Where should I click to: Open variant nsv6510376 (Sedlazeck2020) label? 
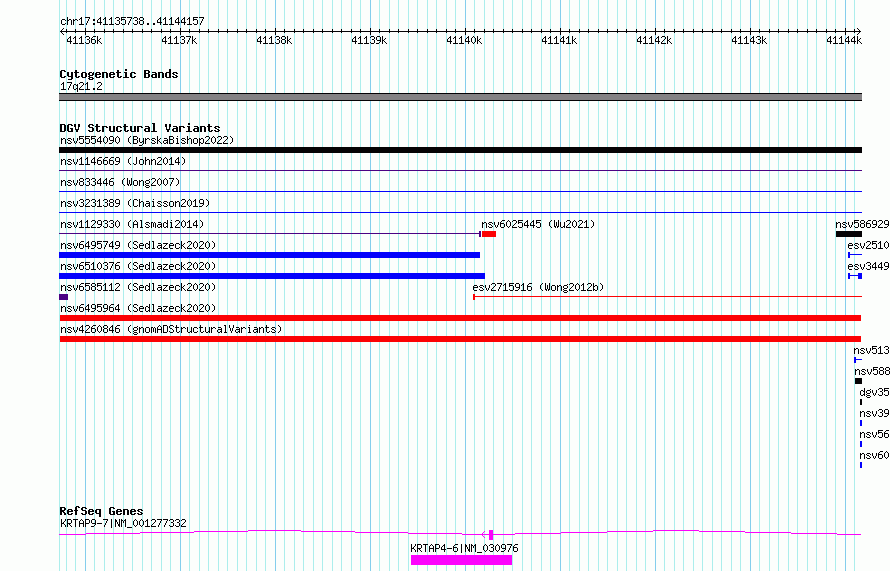[138, 266]
